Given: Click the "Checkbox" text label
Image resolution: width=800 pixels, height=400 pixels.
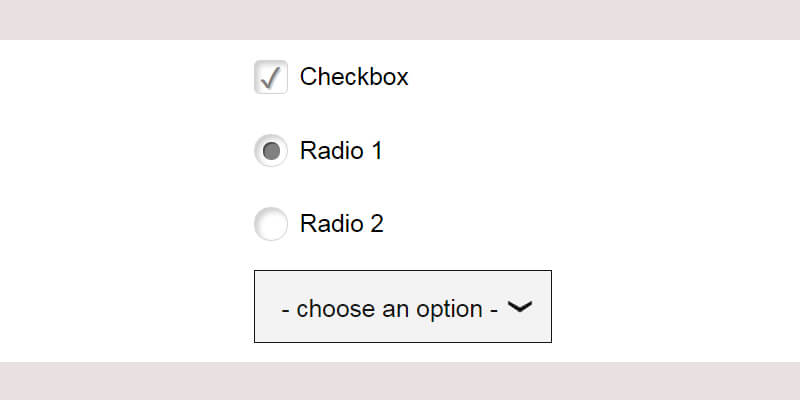Looking at the screenshot, I should (354, 77).
